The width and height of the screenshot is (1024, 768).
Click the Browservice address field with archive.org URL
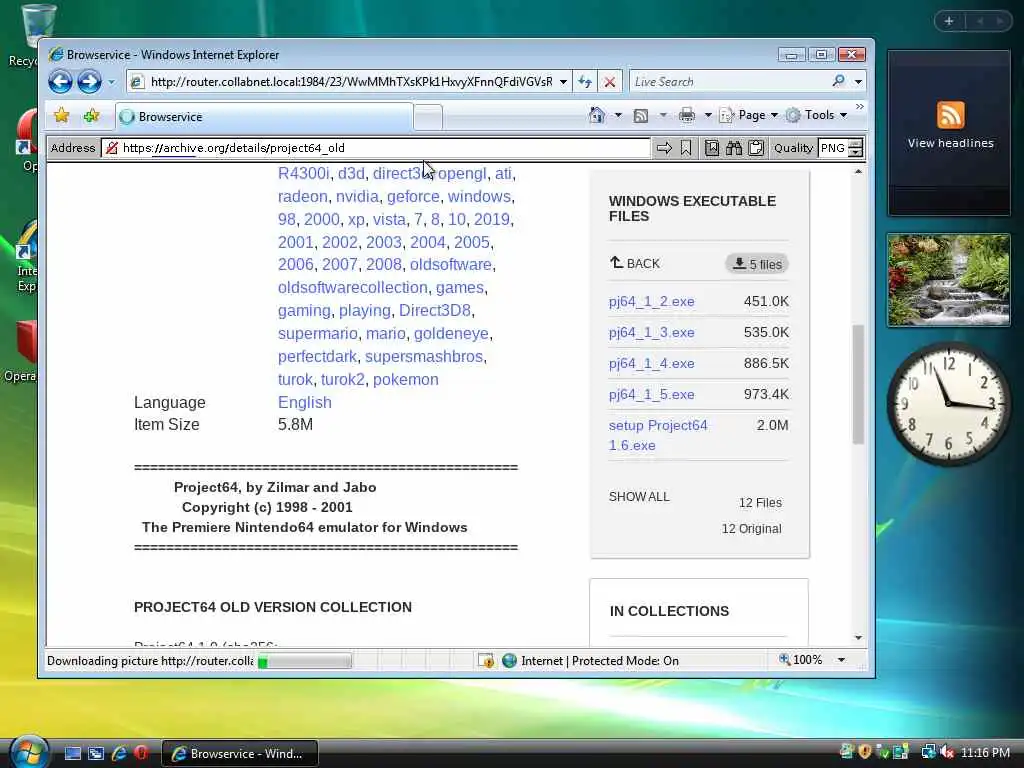point(376,148)
